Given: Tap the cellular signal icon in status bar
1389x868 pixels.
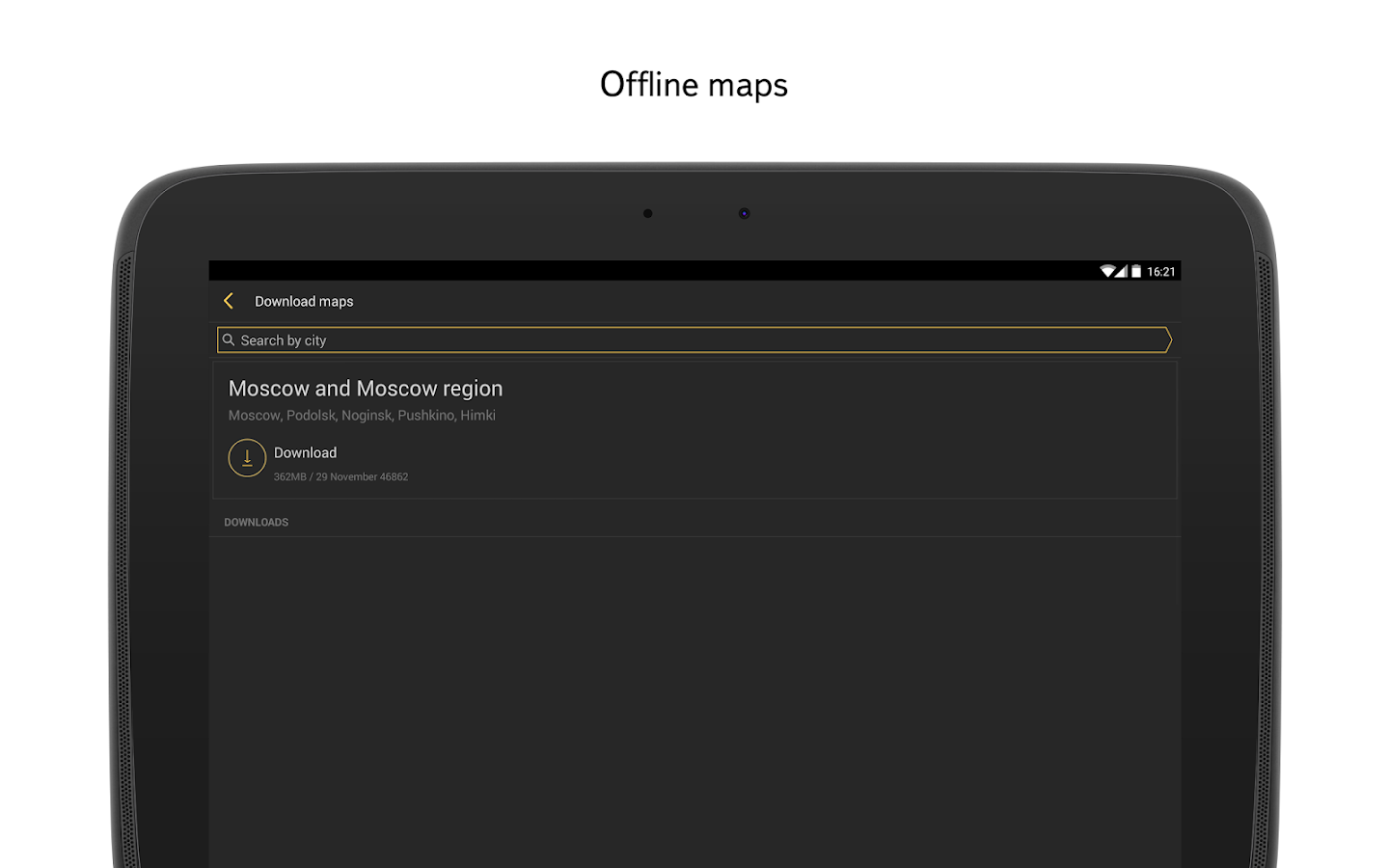Looking at the screenshot, I should pos(1122,270).
